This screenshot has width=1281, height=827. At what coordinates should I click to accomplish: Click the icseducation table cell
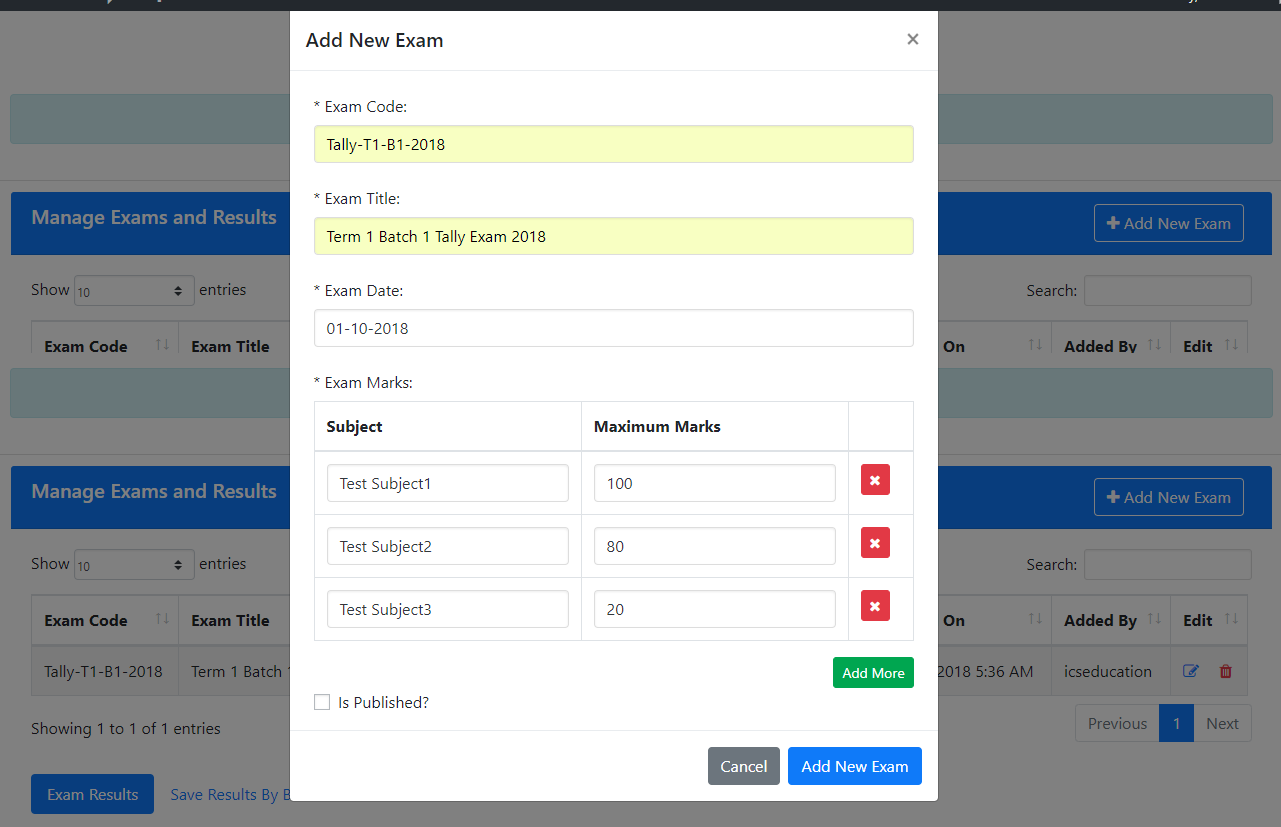click(1111, 671)
